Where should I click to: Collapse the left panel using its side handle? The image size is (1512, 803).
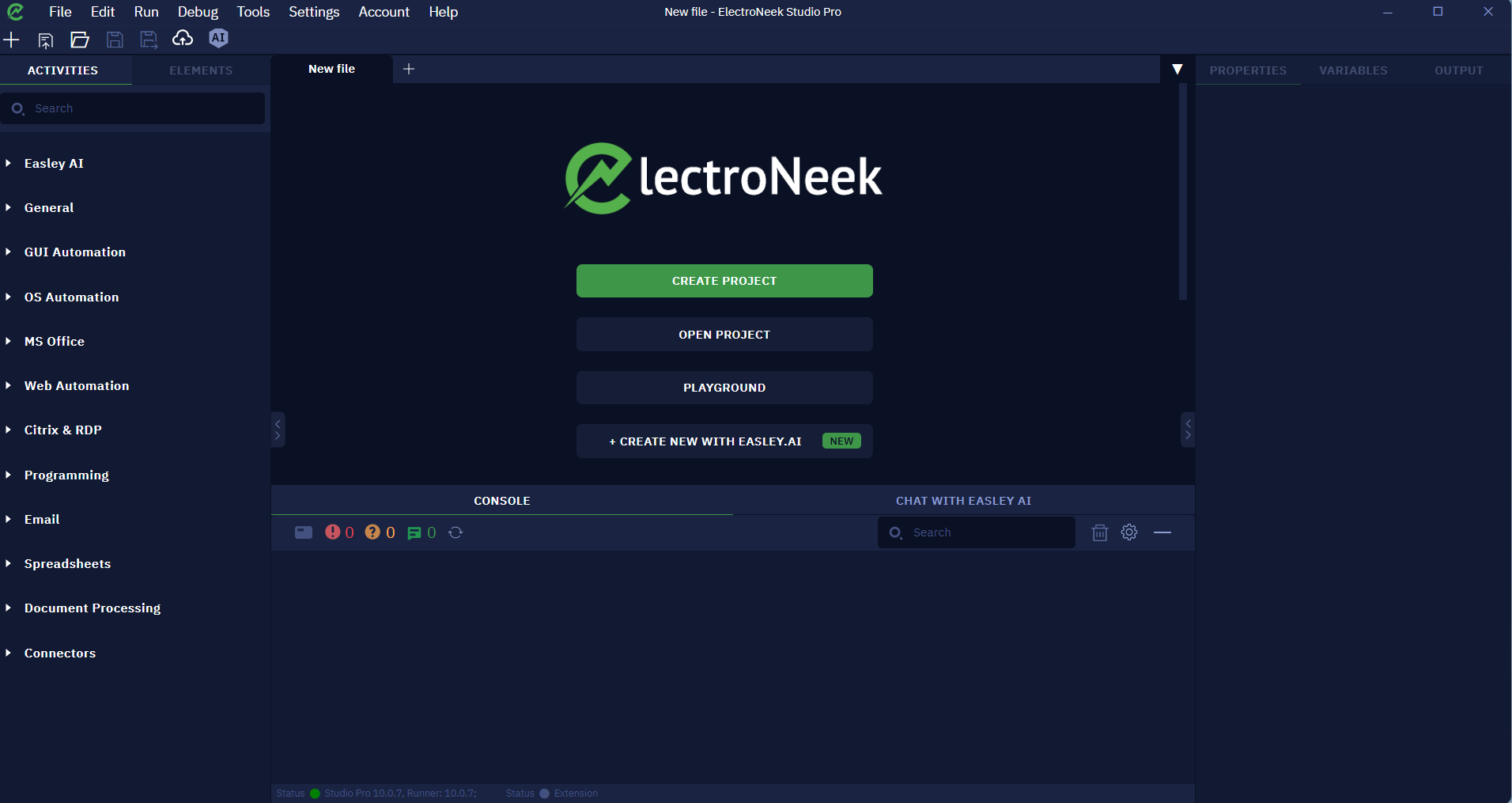pyautogui.click(x=278, y=430)
